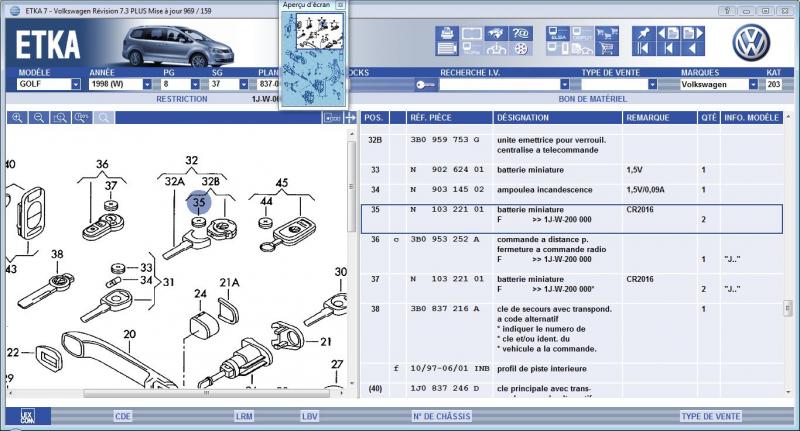Click the list view icon below the printer
This screenshot has height=431, width=800.
coord(446,49)
